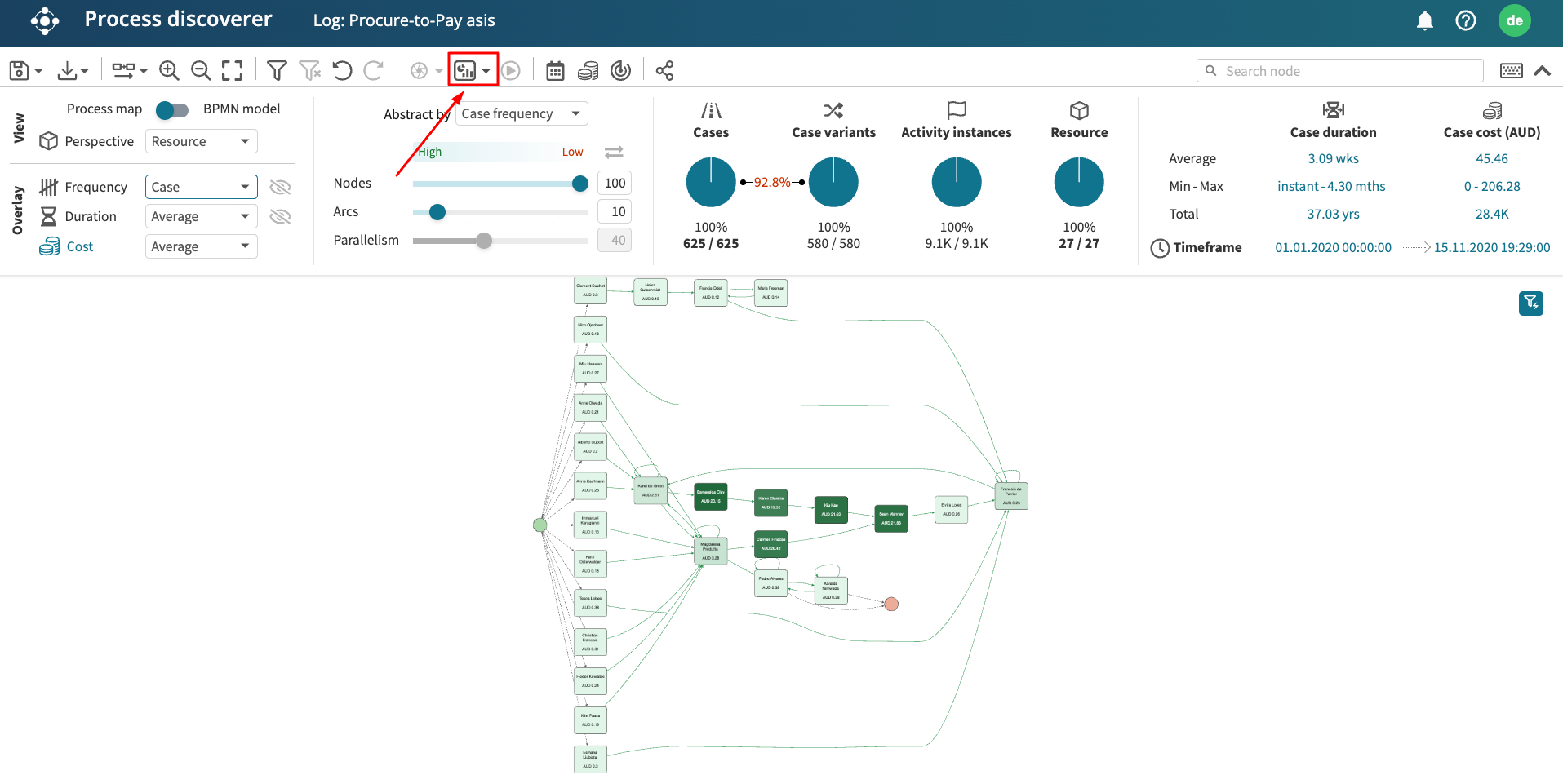
Task: Click the user avatar button 'de'
Action: 1514,20
